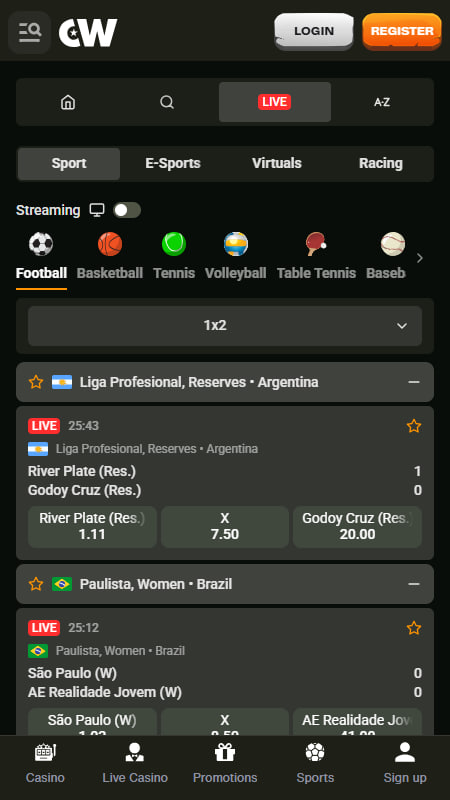Toggle the Streaming switch on
The image size is (450, 800).
click(x=127, y=210)
